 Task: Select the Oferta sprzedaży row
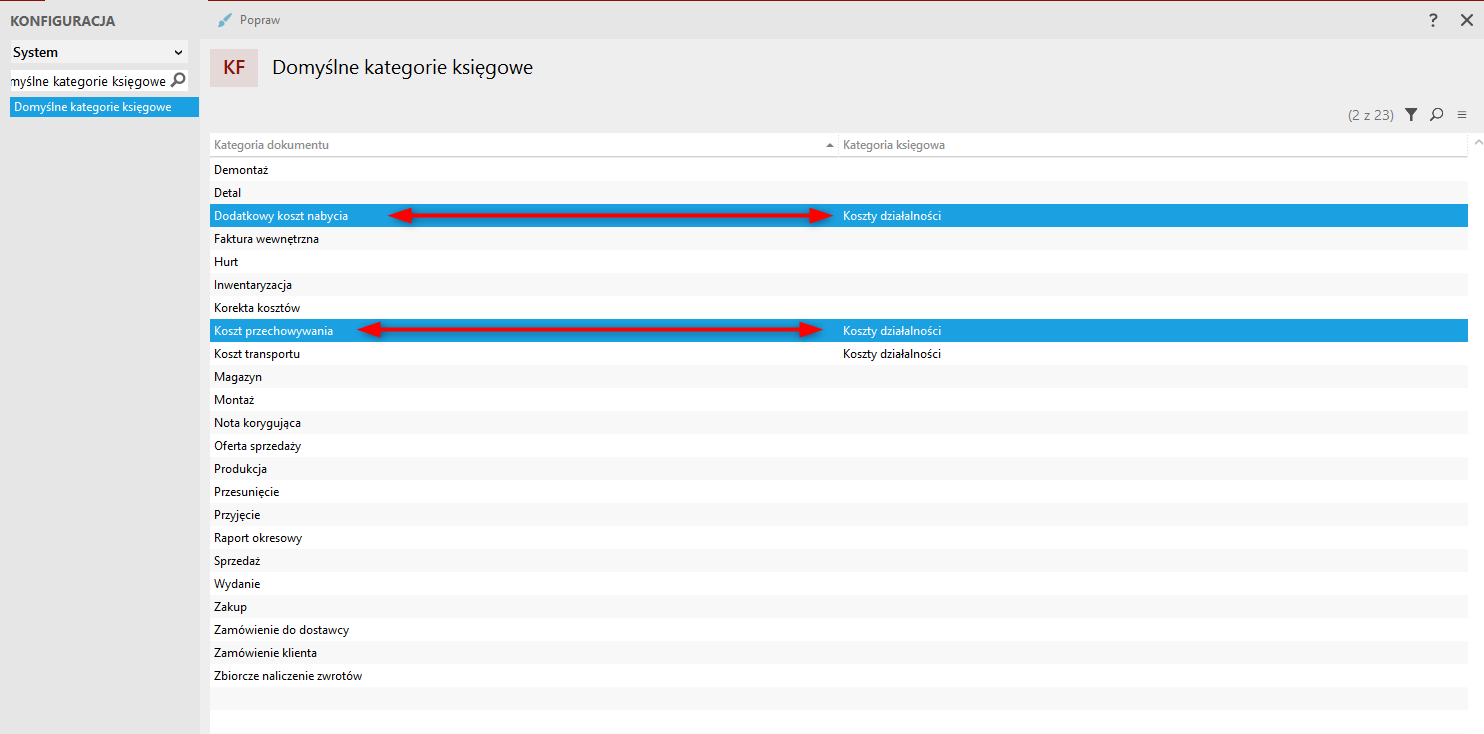pos(839,446)
